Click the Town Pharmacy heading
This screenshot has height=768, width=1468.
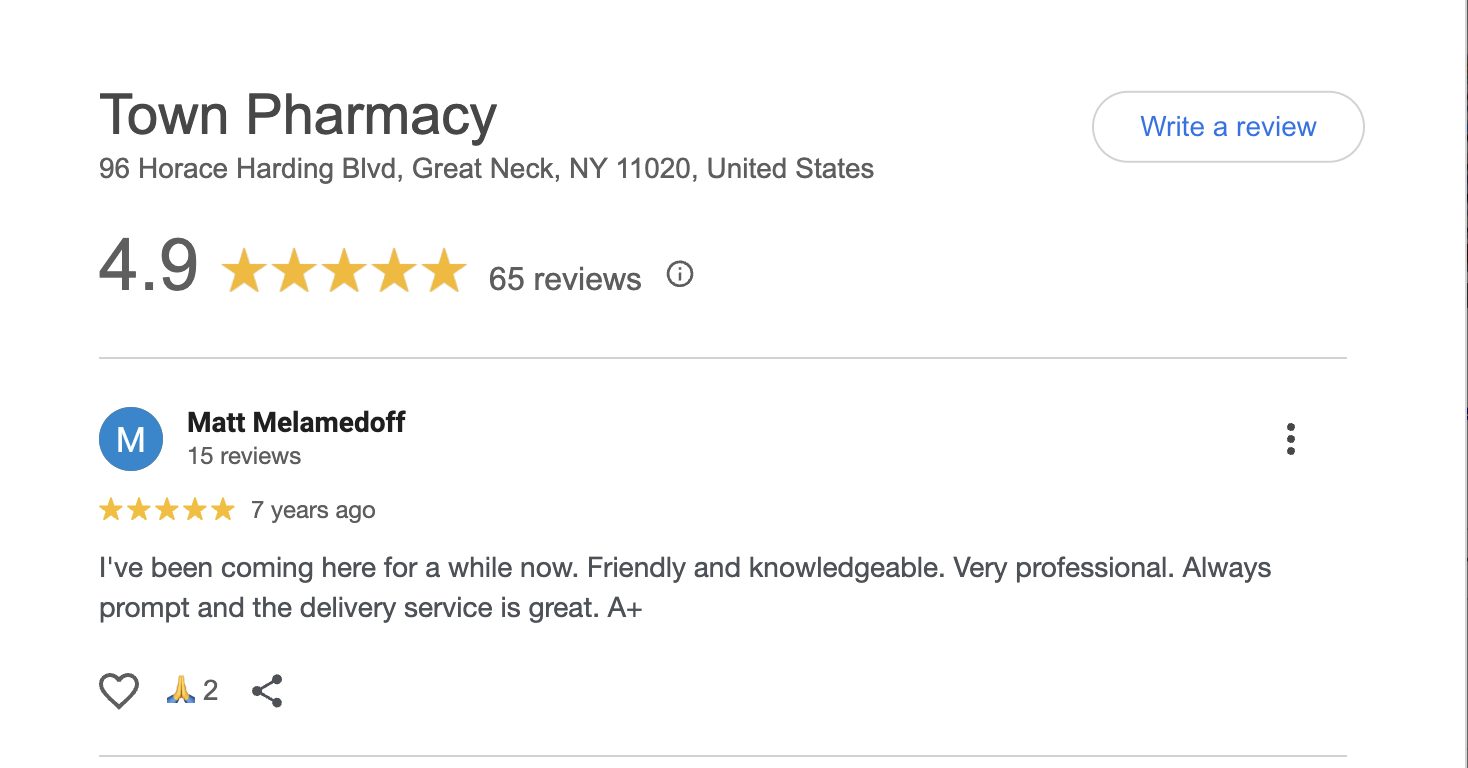coord(298,115)
